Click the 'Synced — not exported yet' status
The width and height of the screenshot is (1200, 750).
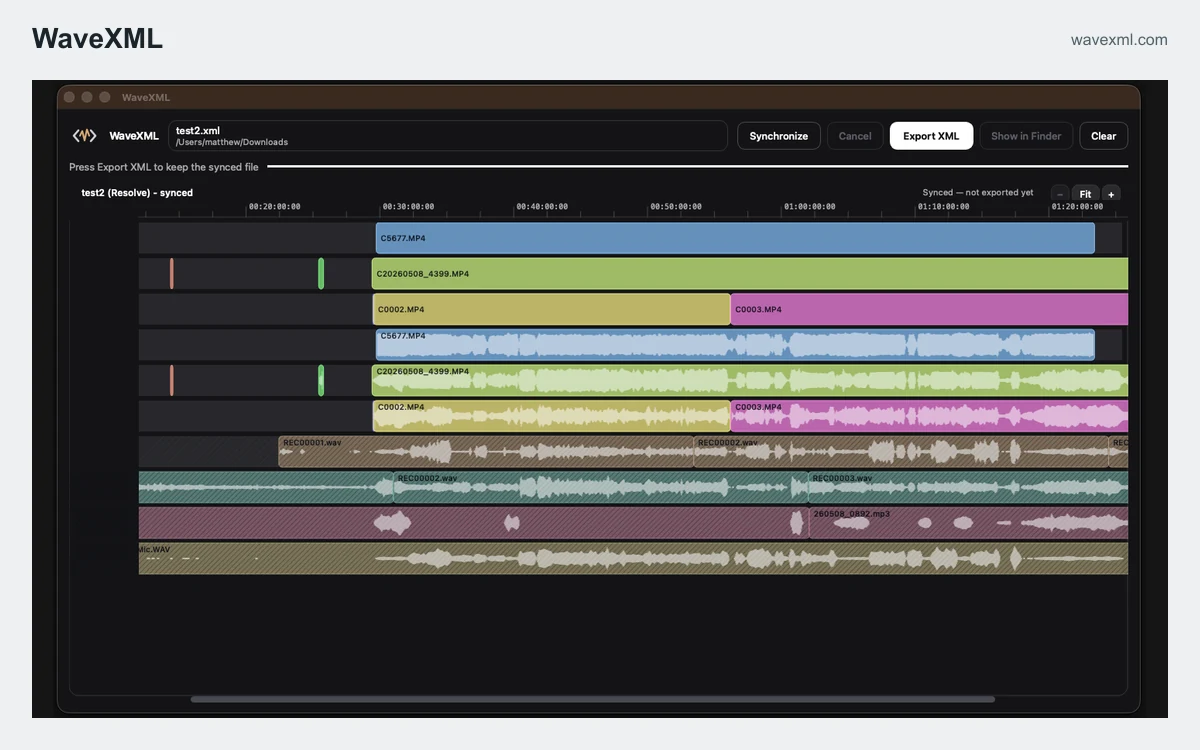coord(978,193)
